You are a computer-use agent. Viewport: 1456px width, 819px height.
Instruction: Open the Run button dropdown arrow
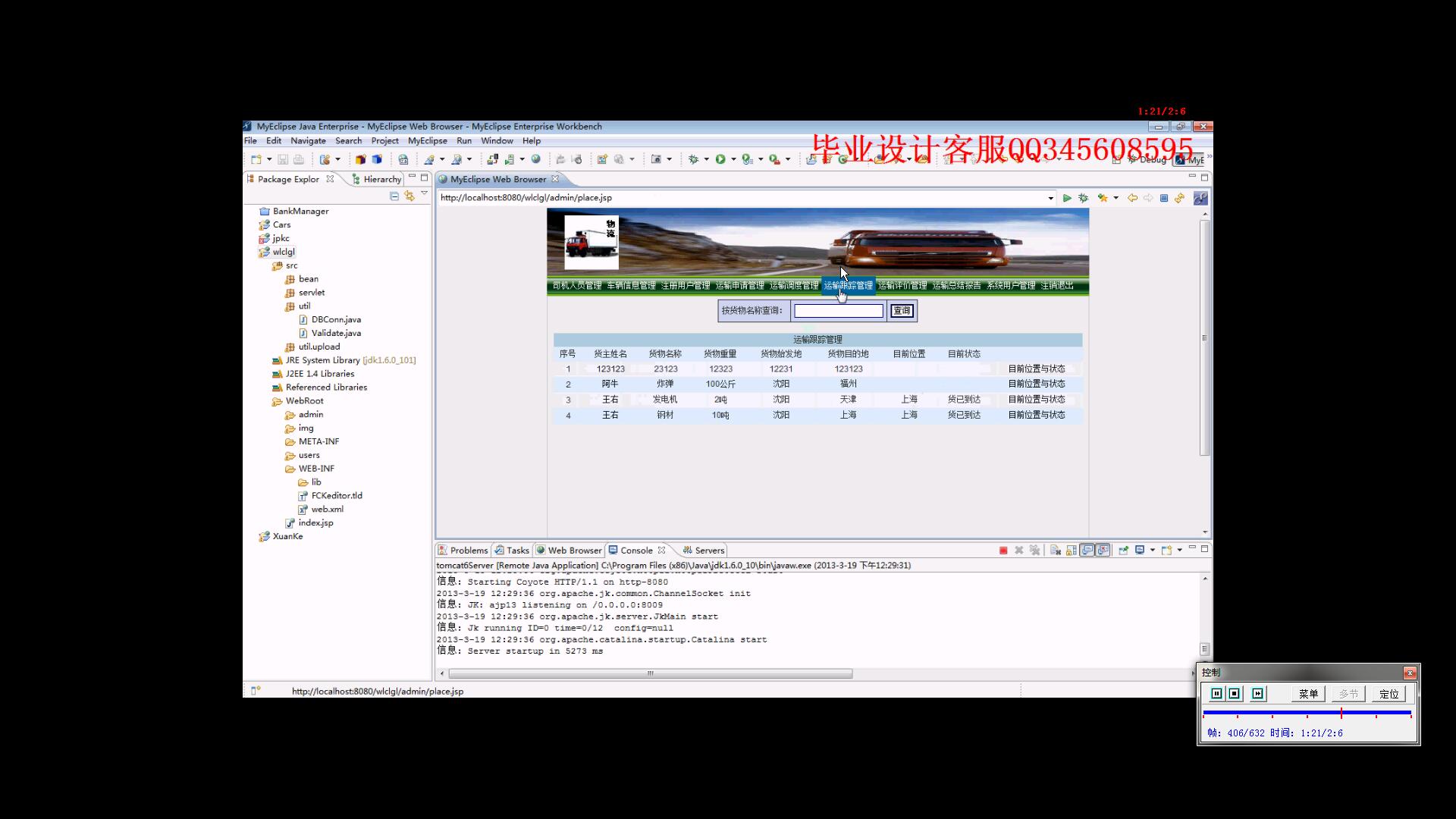733,159
